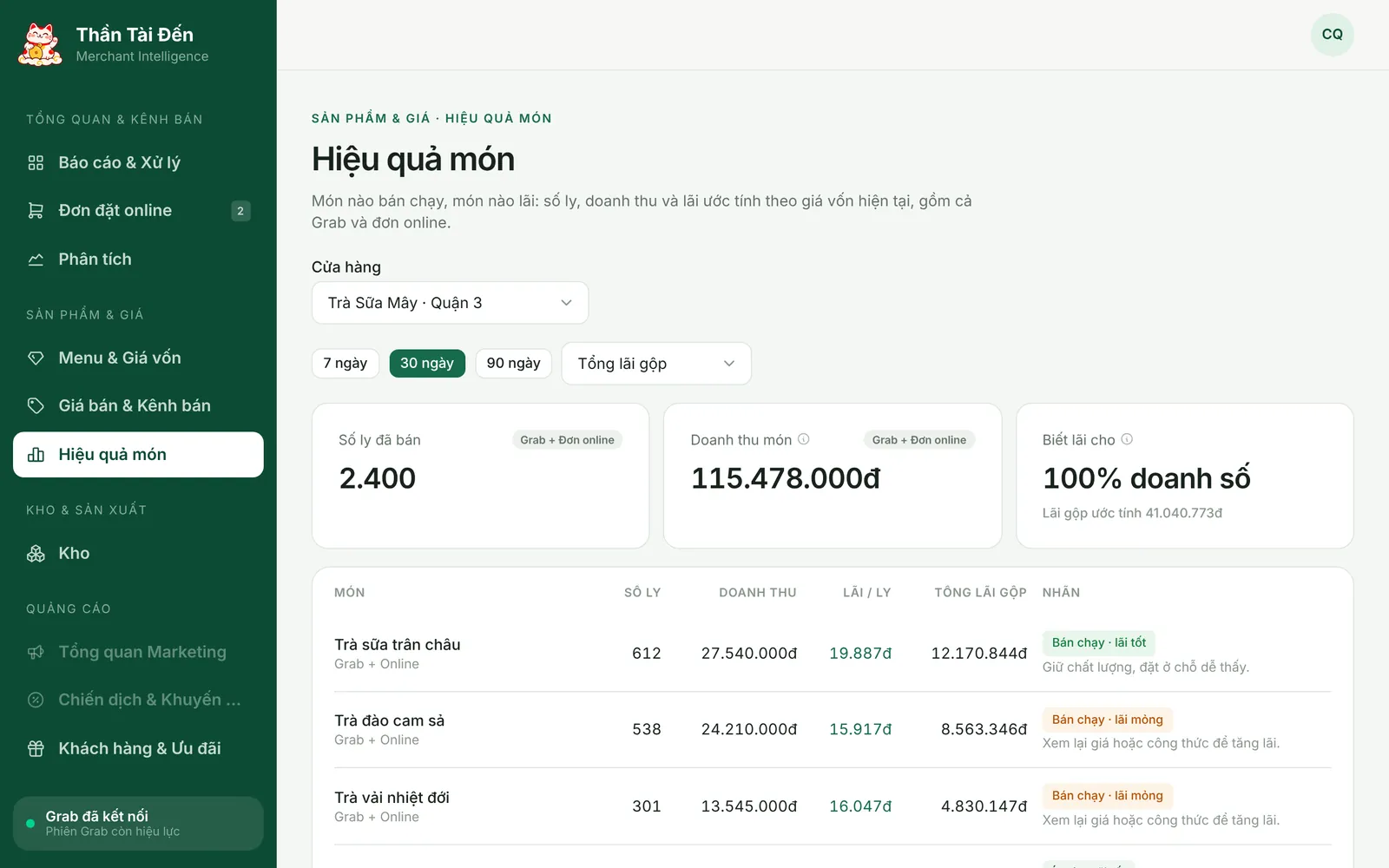Screen dimensions: 1389x868
Task: Click the Tổng quan Marketing megaphone icon
Action: (36, 652)
